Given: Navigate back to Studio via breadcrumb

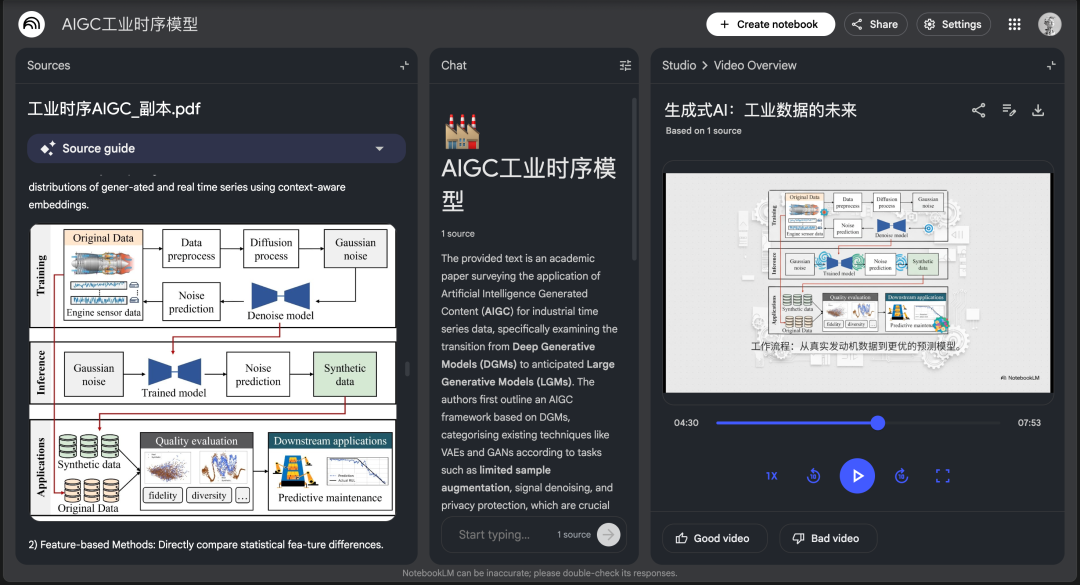Looking at the screenshot, I should click(678, 65).
